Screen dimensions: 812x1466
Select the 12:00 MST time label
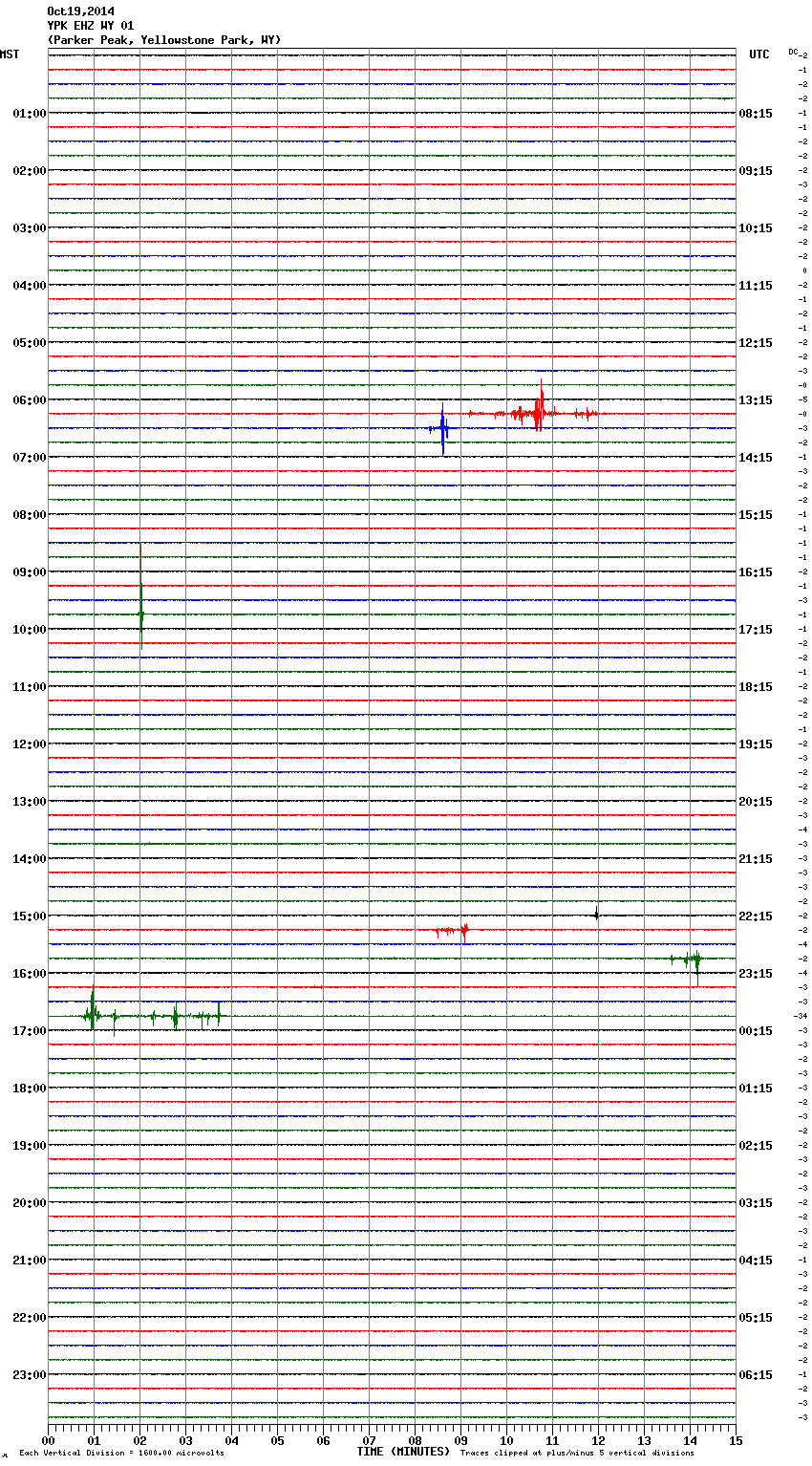click(30, 744)
